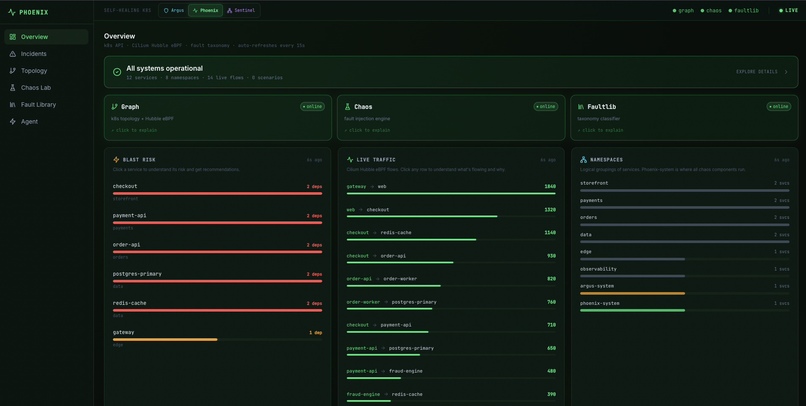Click the order-api to order-worker traffic row

(451, 282)
